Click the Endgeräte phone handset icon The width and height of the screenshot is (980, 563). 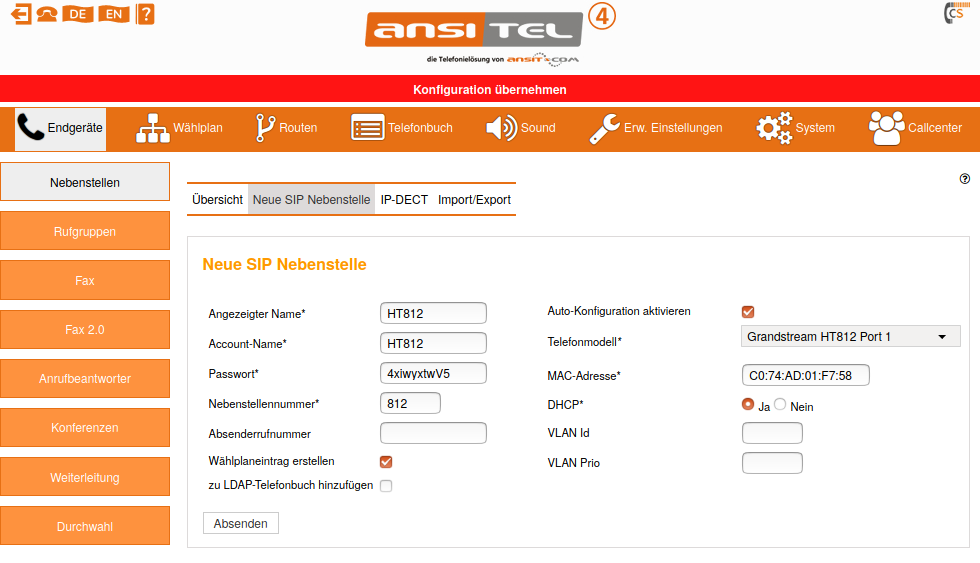pyautogui.click(x=30, y=127)
